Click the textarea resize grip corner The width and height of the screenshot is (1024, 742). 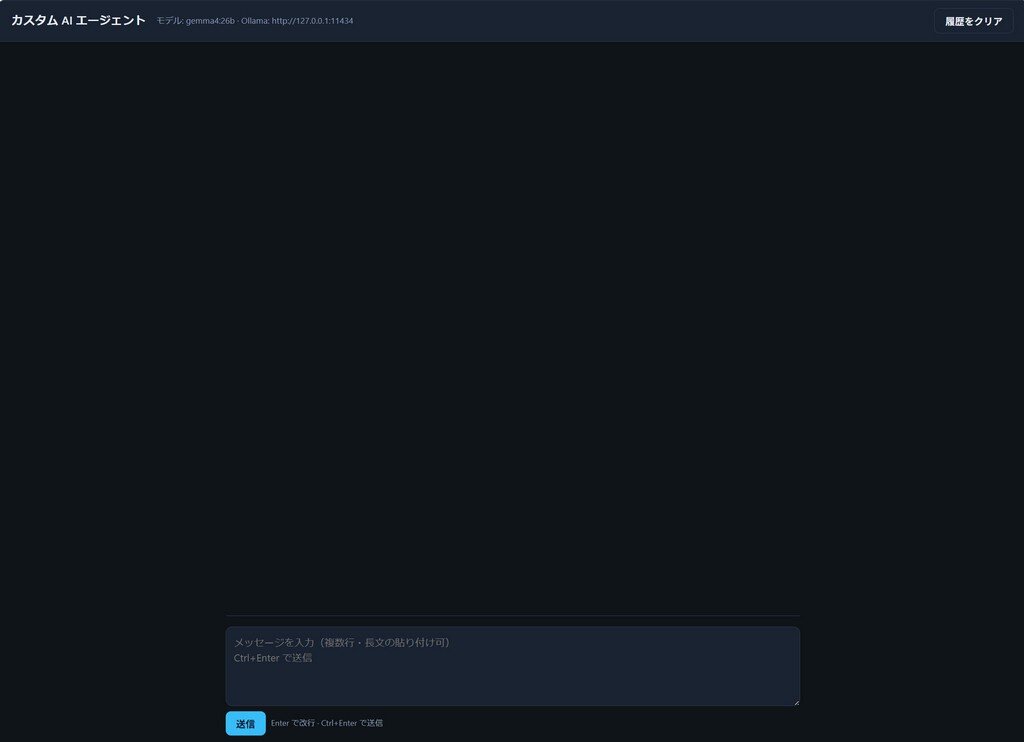pos(795,701)
